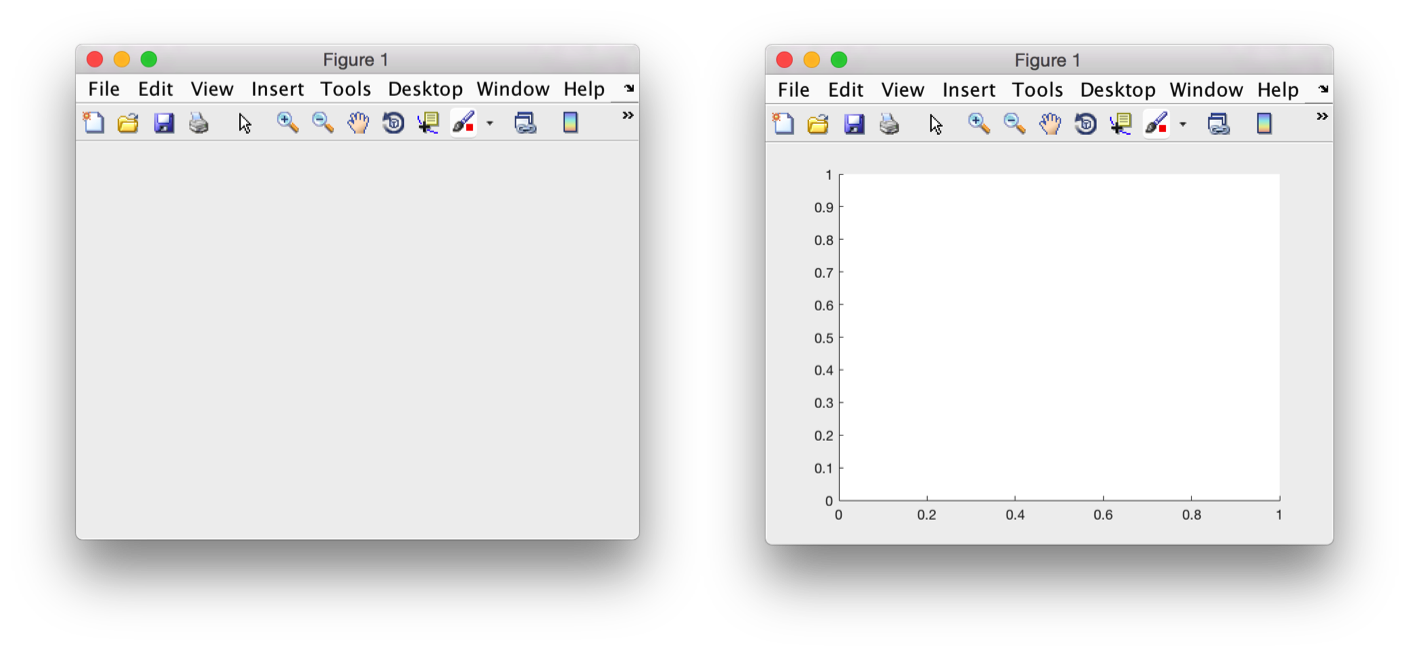
Task: Select Zoom In tool in right window
Action: pyautogui.click(x=979, y=124)
